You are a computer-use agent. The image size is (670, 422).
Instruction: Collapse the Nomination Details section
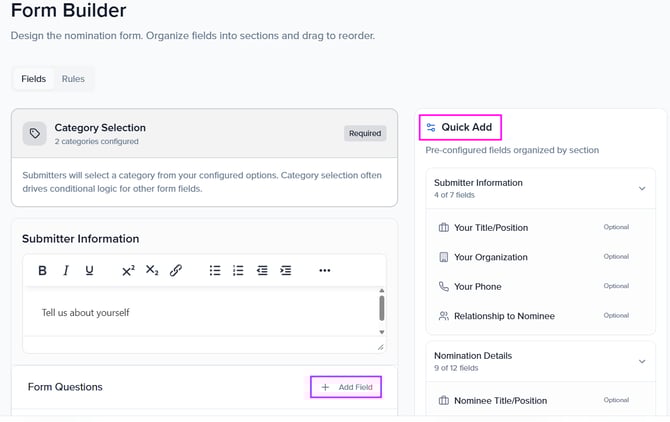click(641, 361)
